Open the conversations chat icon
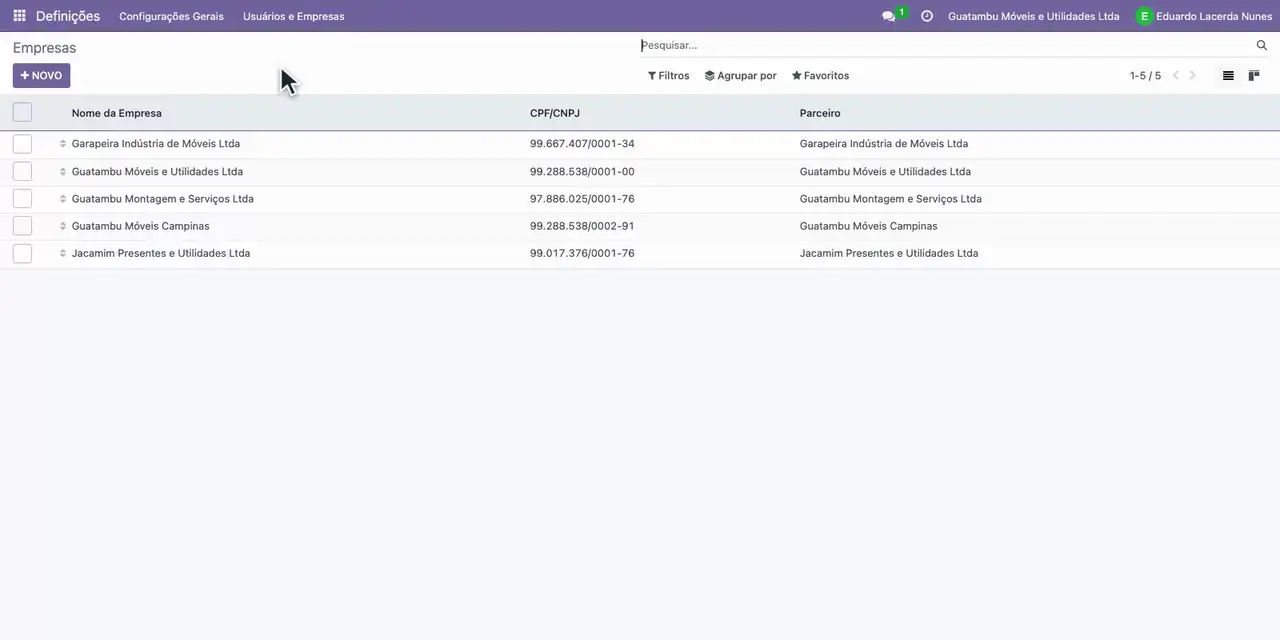 [x=889, y=16]
